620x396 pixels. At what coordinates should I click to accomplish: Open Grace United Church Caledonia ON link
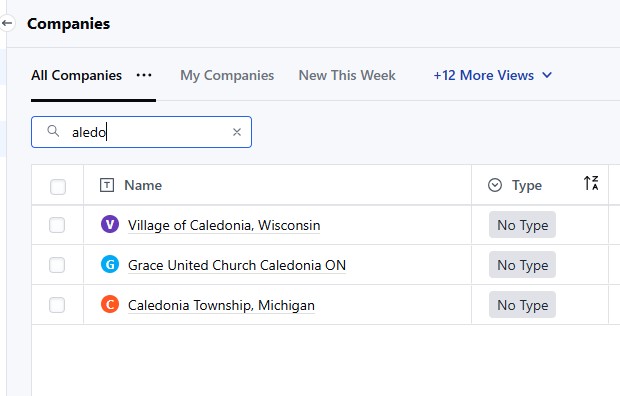[x=237, y=265]
